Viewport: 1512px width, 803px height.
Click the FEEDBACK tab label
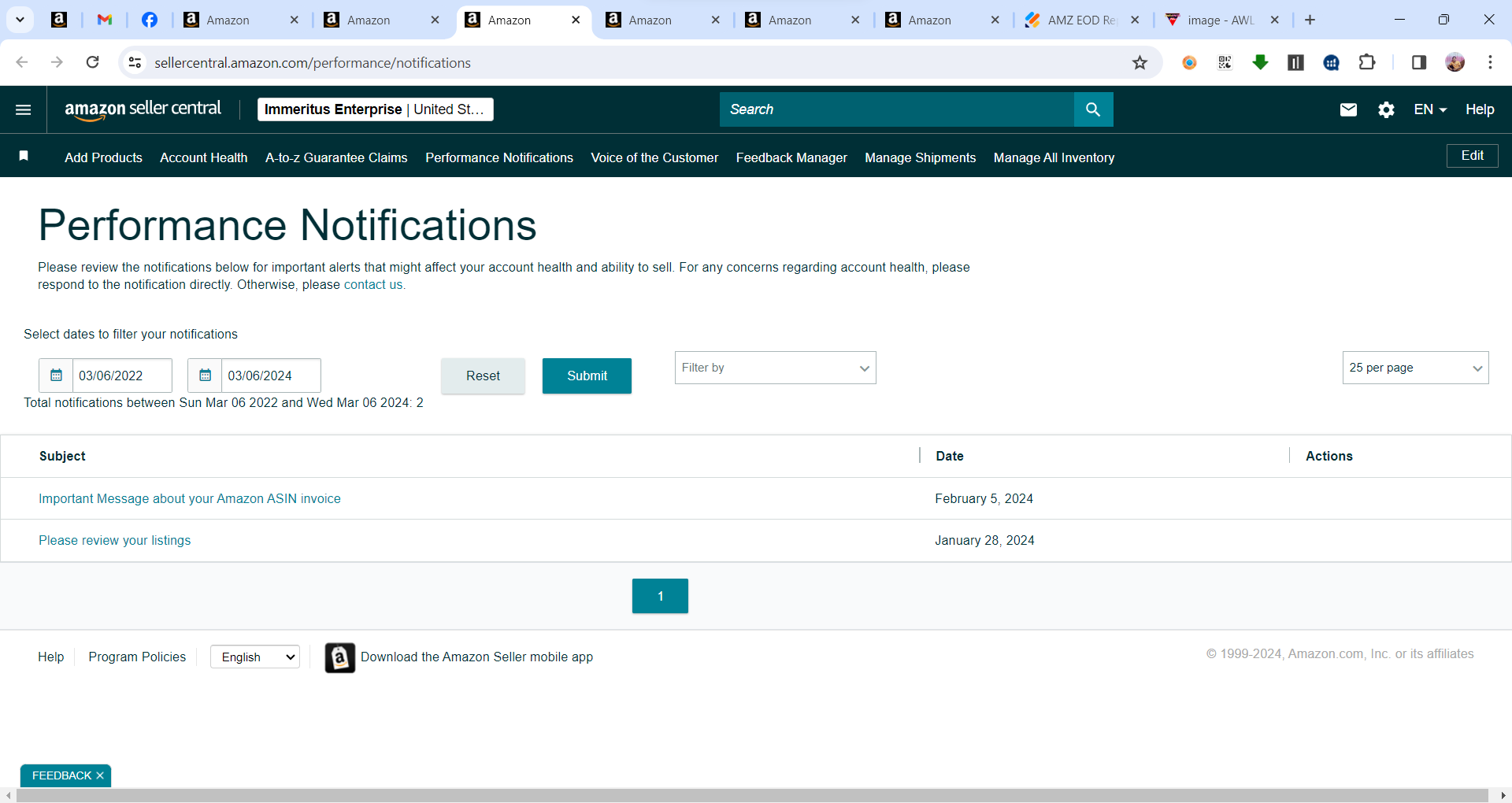pos(61,775)
